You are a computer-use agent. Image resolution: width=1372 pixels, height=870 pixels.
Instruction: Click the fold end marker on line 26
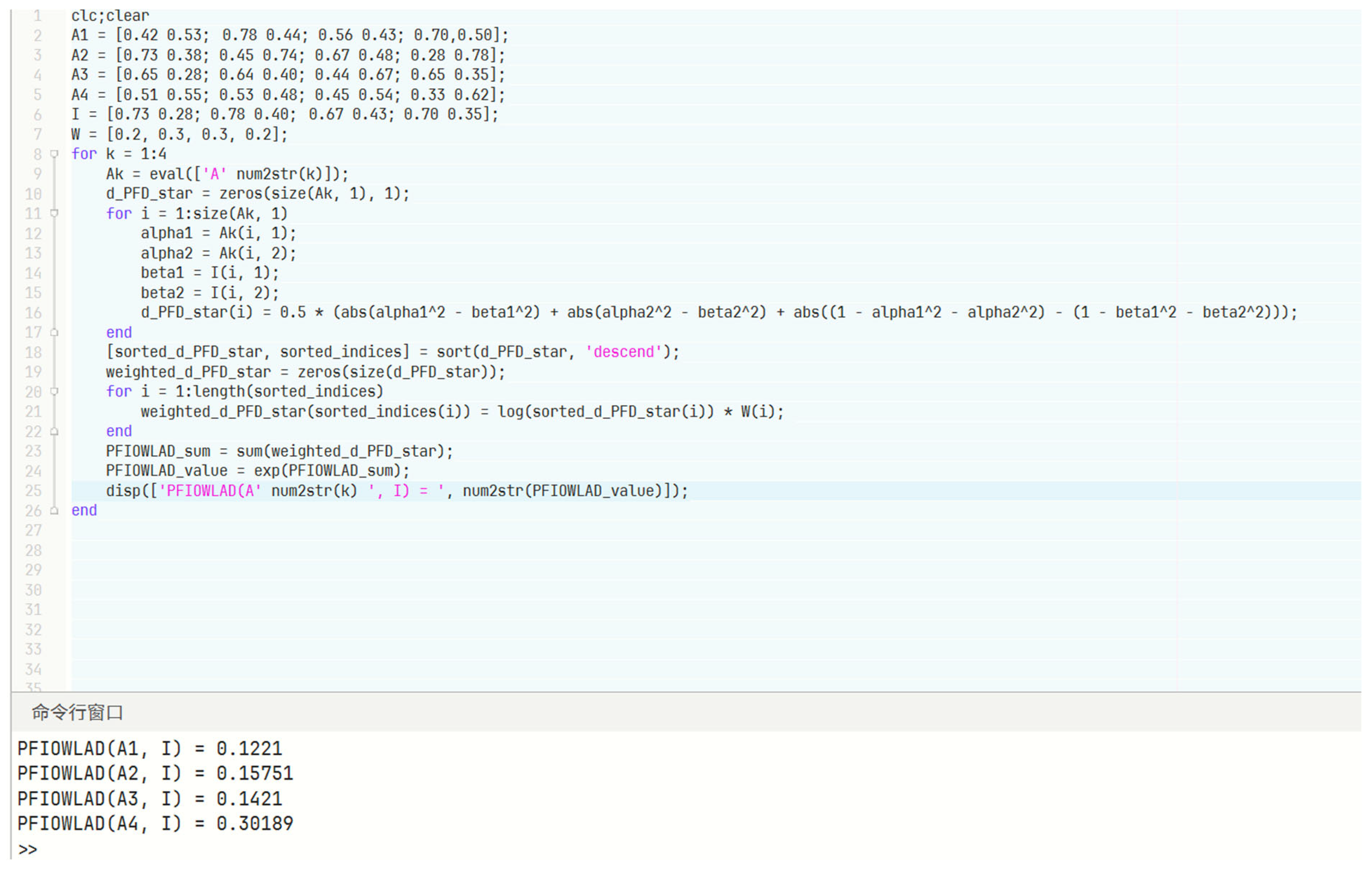55,511
